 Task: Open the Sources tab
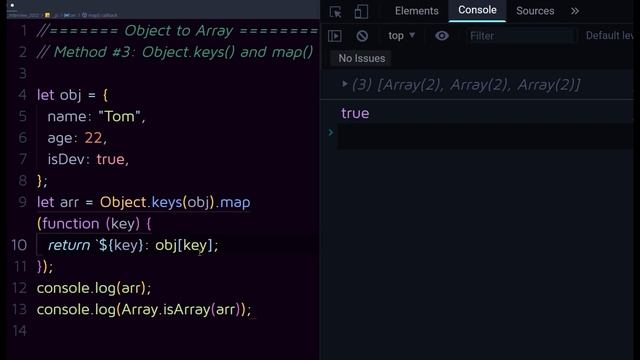(x=535, y=11)
